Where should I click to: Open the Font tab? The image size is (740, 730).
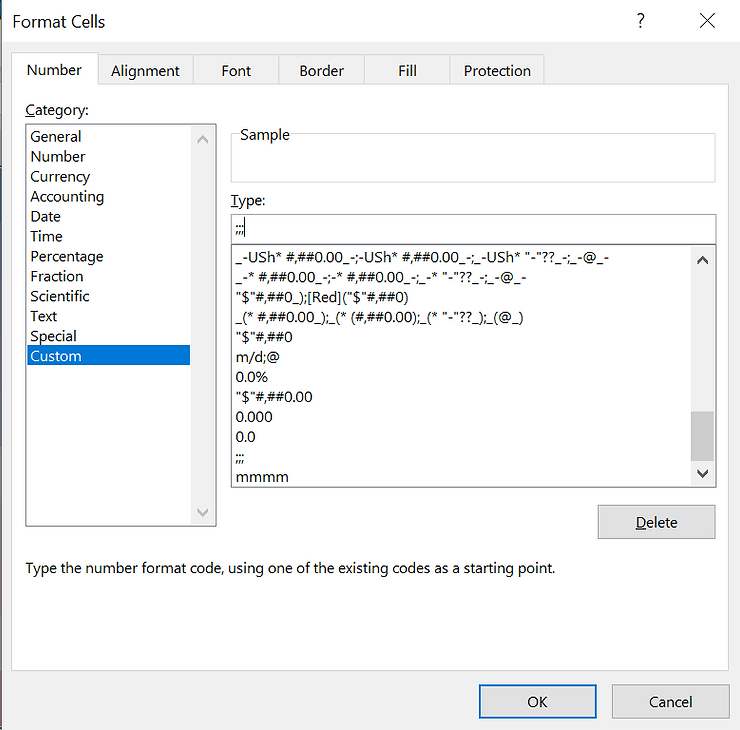(x=236, y=71)
